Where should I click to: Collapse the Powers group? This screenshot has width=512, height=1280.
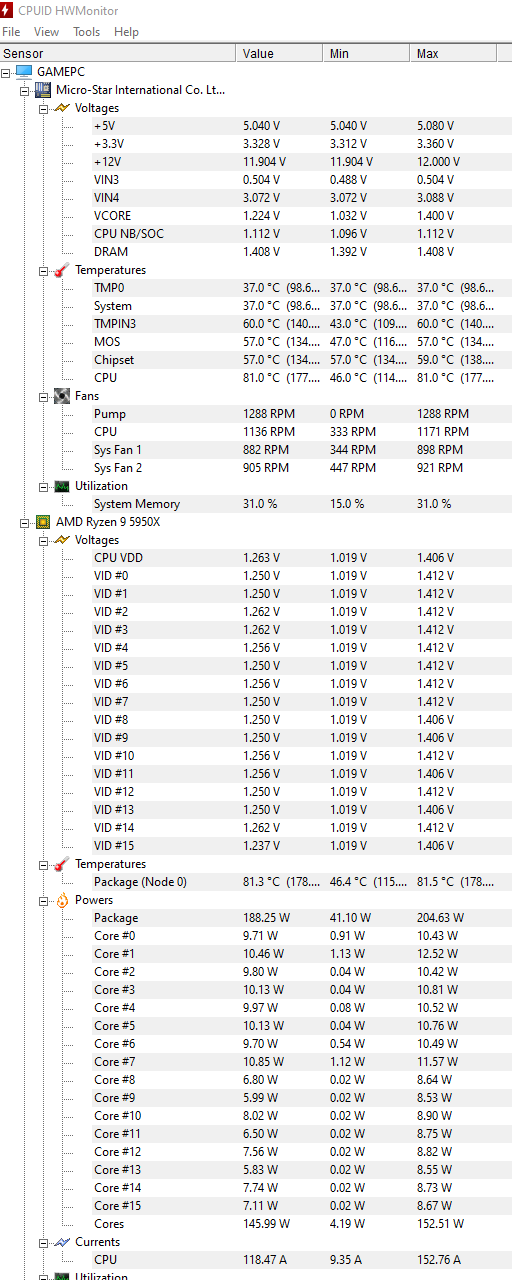click(x=43, y=900)
